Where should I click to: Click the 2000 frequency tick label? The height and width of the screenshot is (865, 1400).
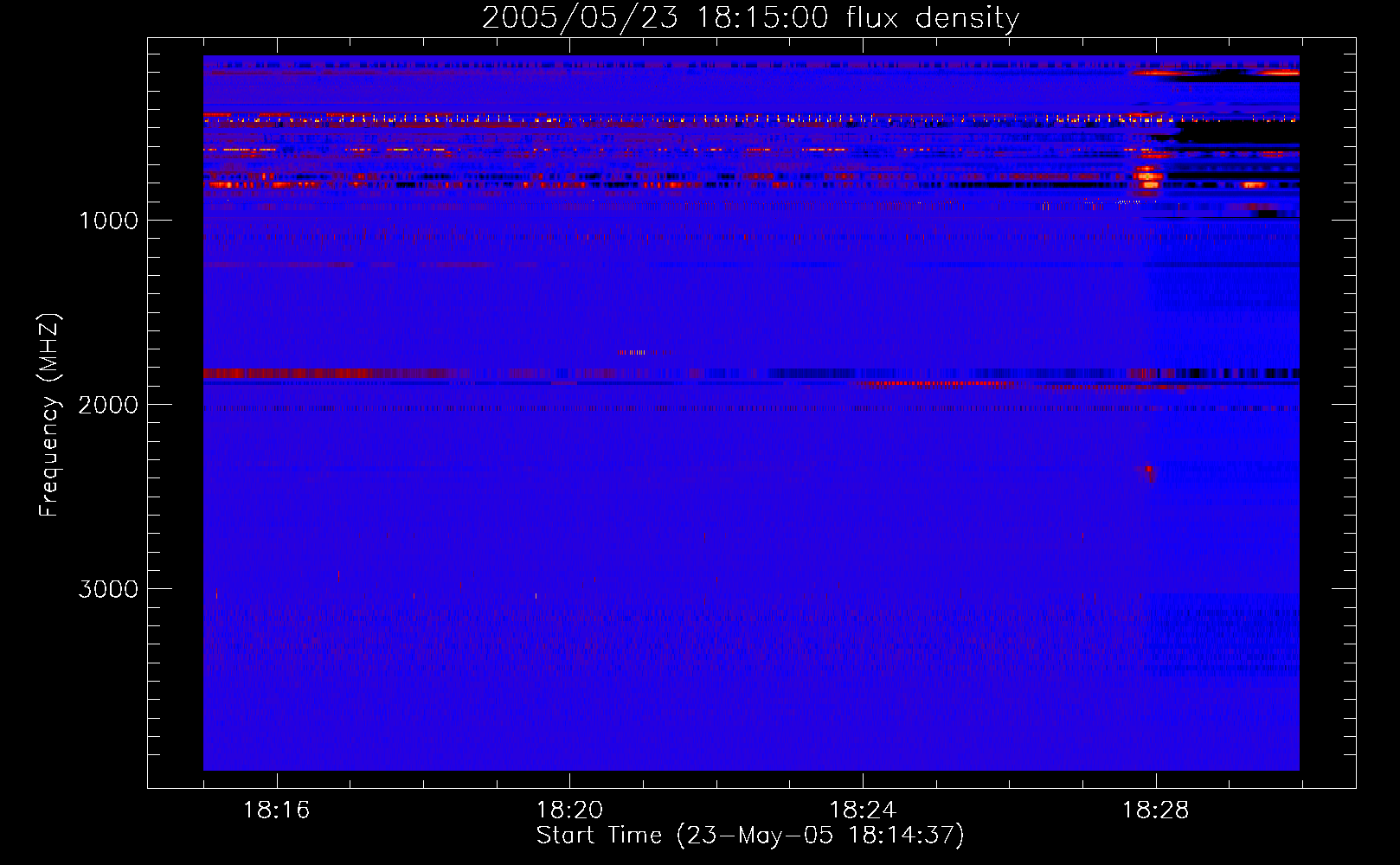tap(108, 405)
